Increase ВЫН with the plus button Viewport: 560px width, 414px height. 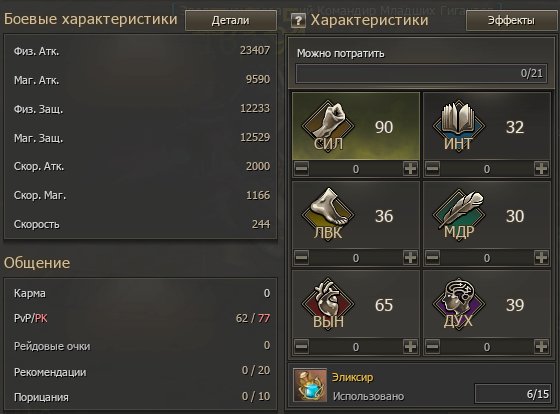pos(410,346)
